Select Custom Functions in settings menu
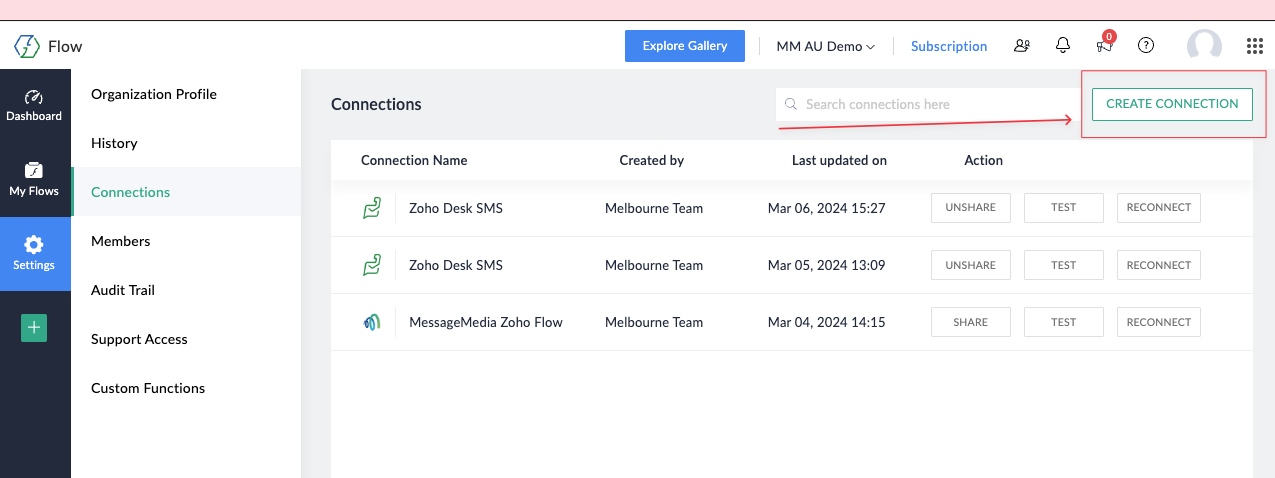Viewport: 1275px width, 478px height. (148, 388)
